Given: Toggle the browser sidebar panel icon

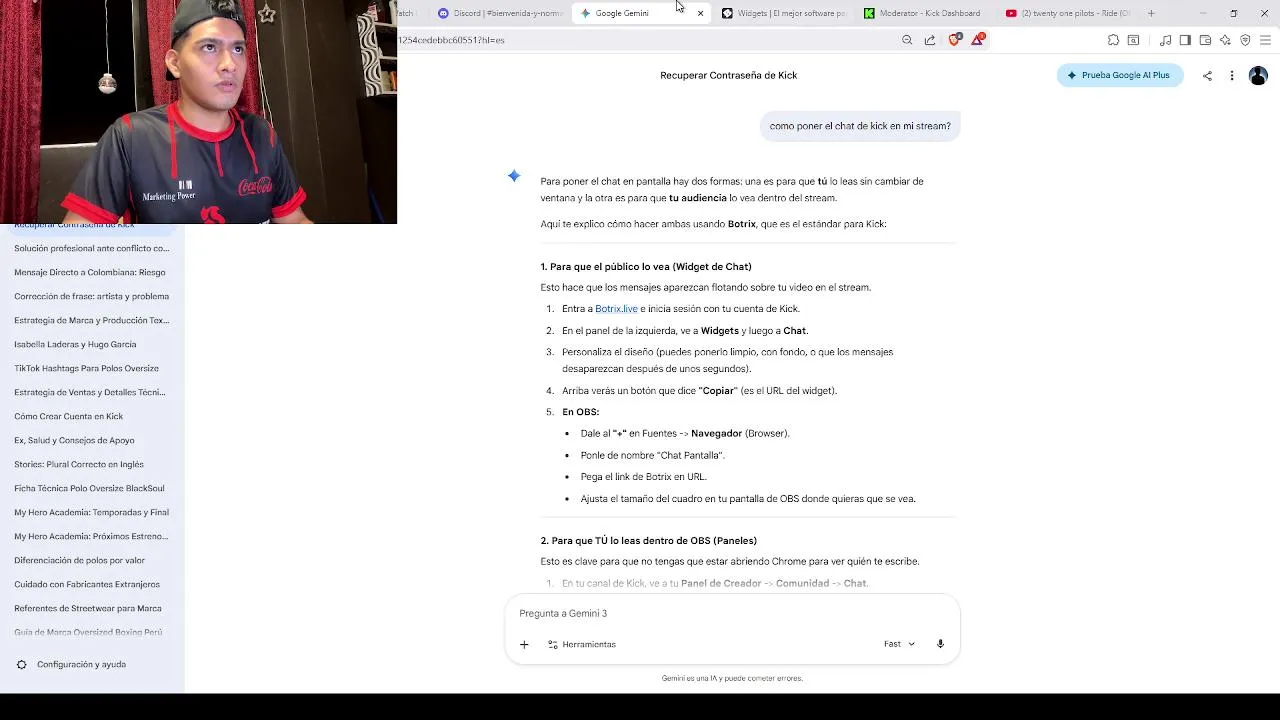Looking at the screenshot, I should click(x=1185, y=40).
